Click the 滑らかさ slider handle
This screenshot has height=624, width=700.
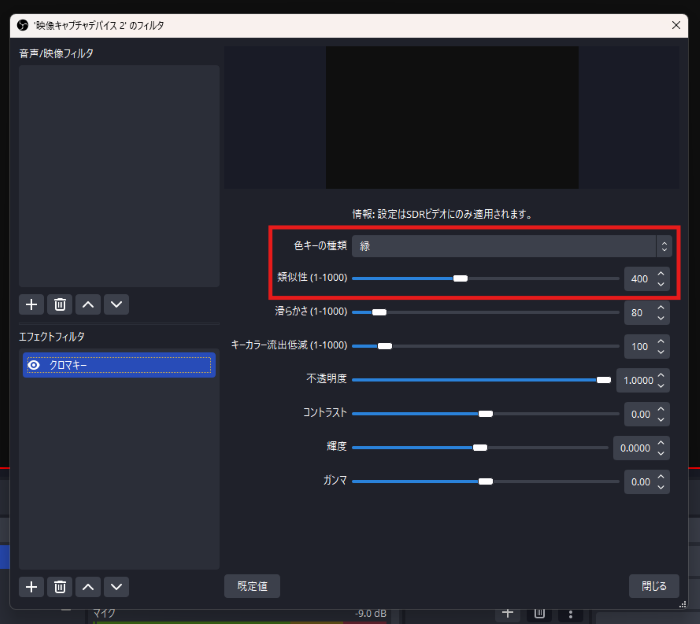[x=379, y=312]
